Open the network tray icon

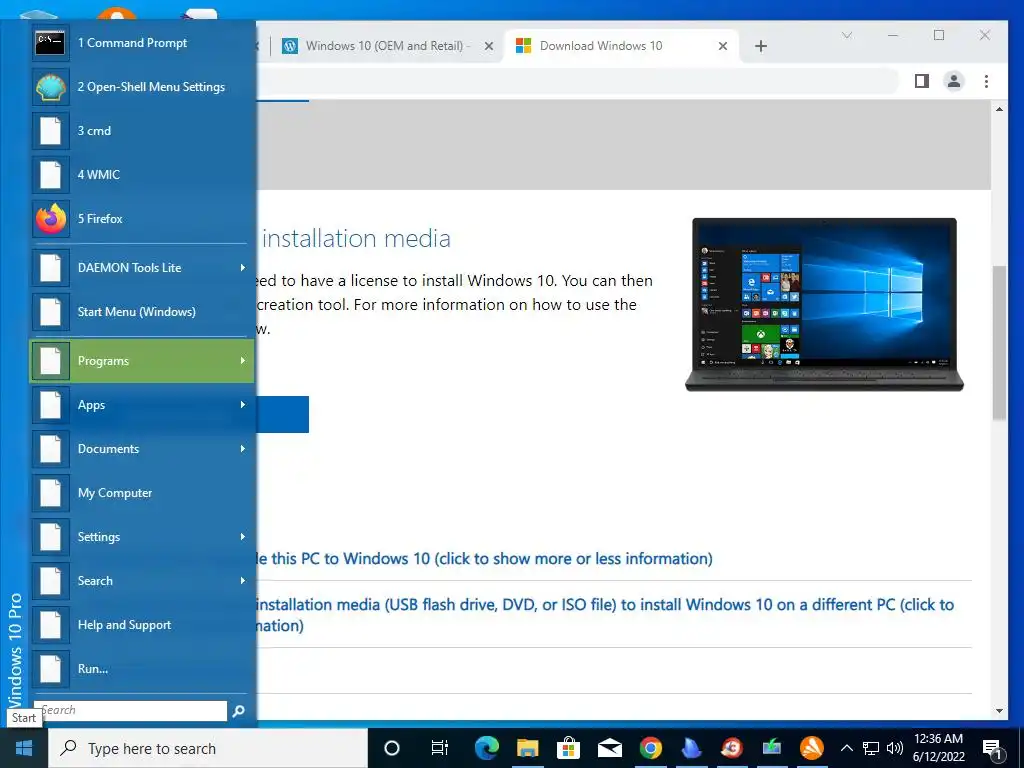(x=871, y=748)
